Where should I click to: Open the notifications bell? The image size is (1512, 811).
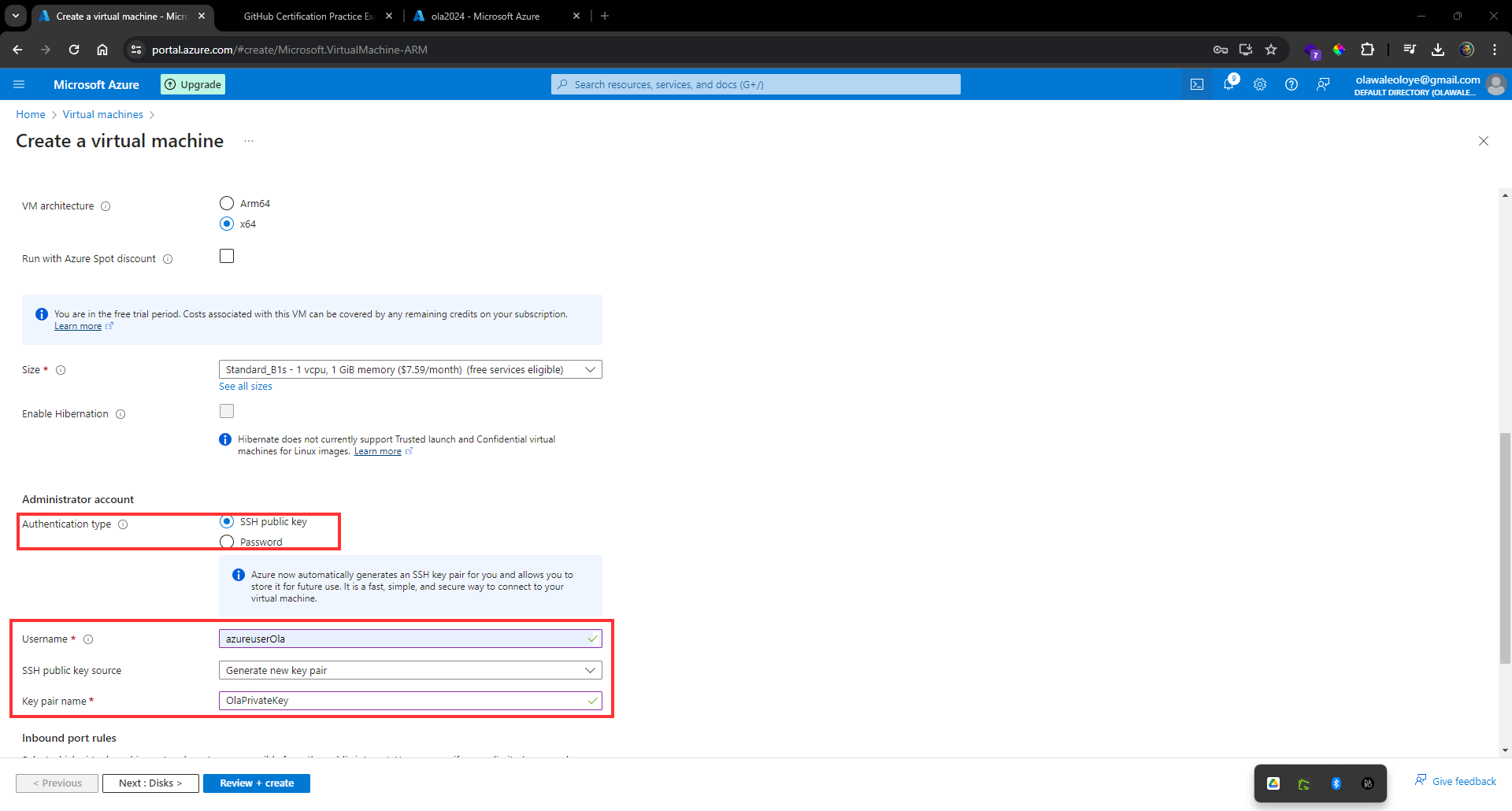coord(1228,84)
